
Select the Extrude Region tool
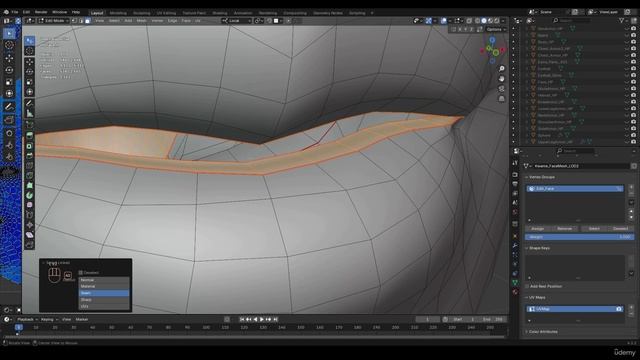pyautogui.click(x=29, y=136)
